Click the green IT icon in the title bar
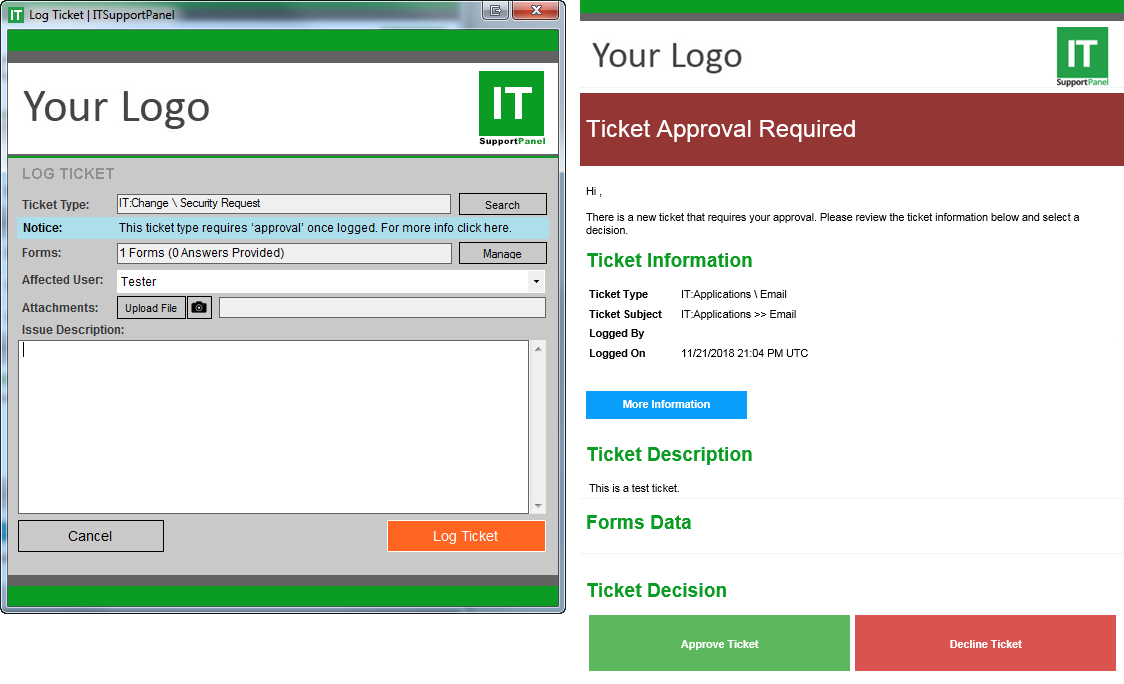Screen dimensions: 1124x684 pyautogui.click(x=15, y=14)
